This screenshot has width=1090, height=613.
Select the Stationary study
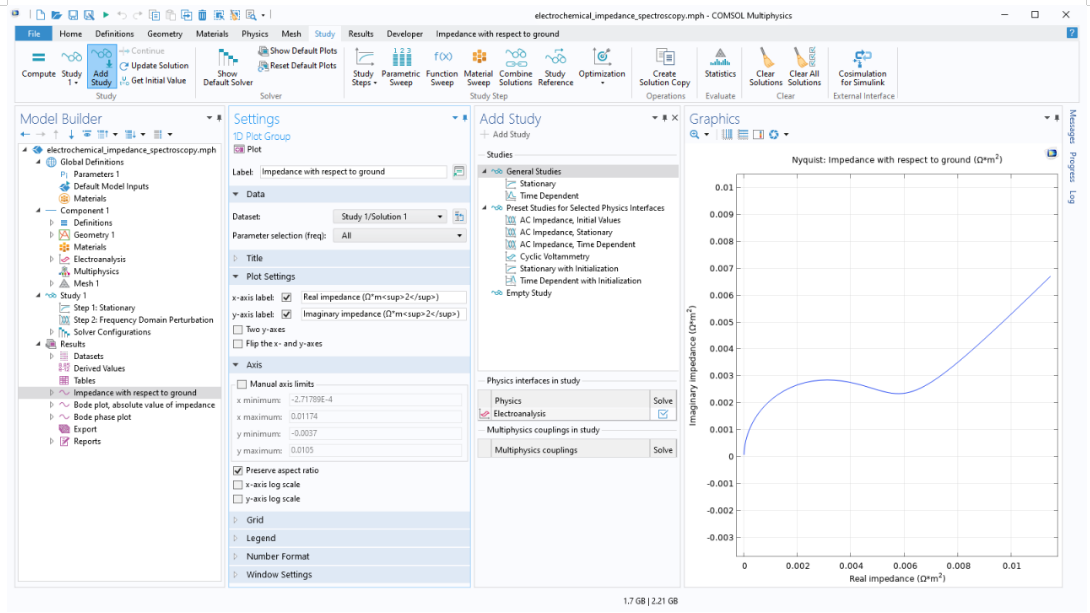537,184
